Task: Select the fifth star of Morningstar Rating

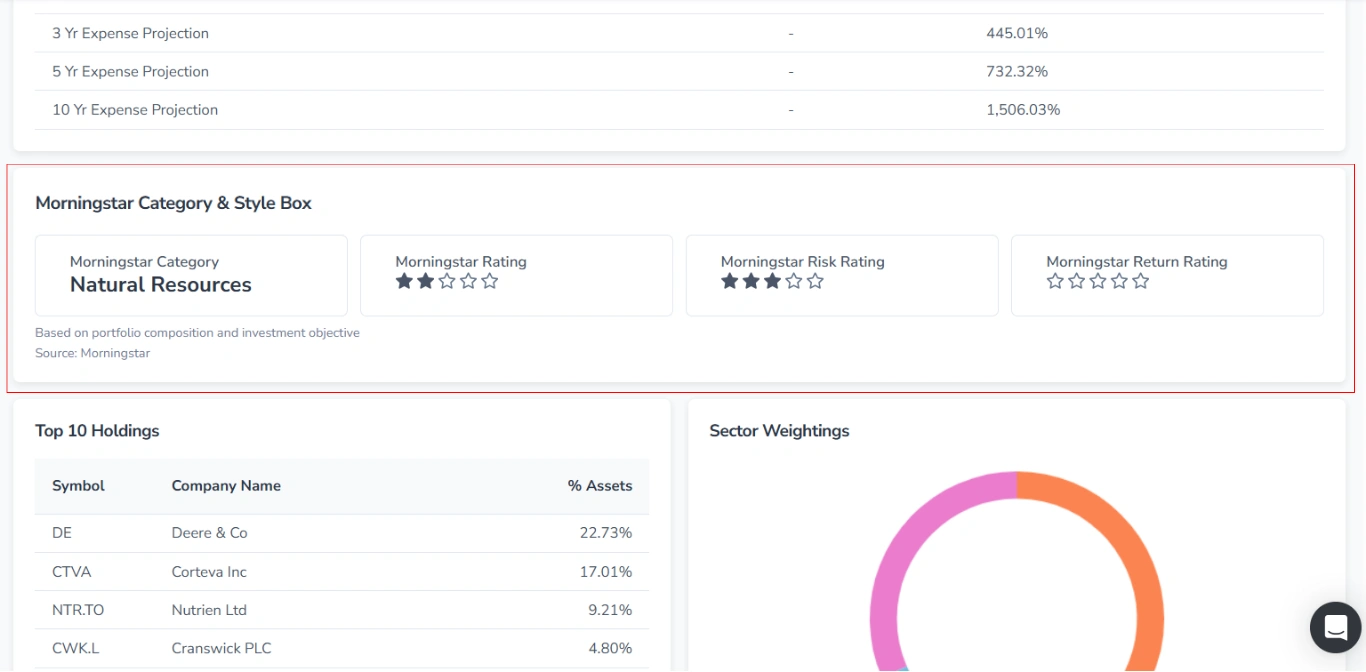Action: click(x=489, y=281)
